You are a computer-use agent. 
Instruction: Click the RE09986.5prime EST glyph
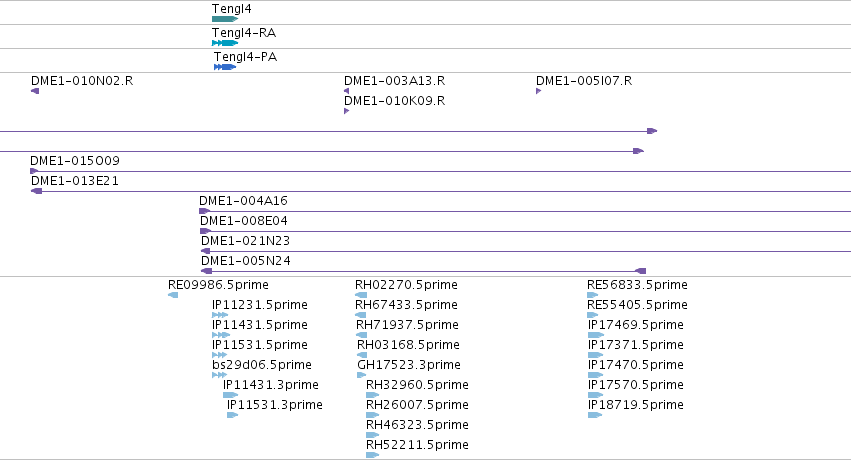click(173, 295)
